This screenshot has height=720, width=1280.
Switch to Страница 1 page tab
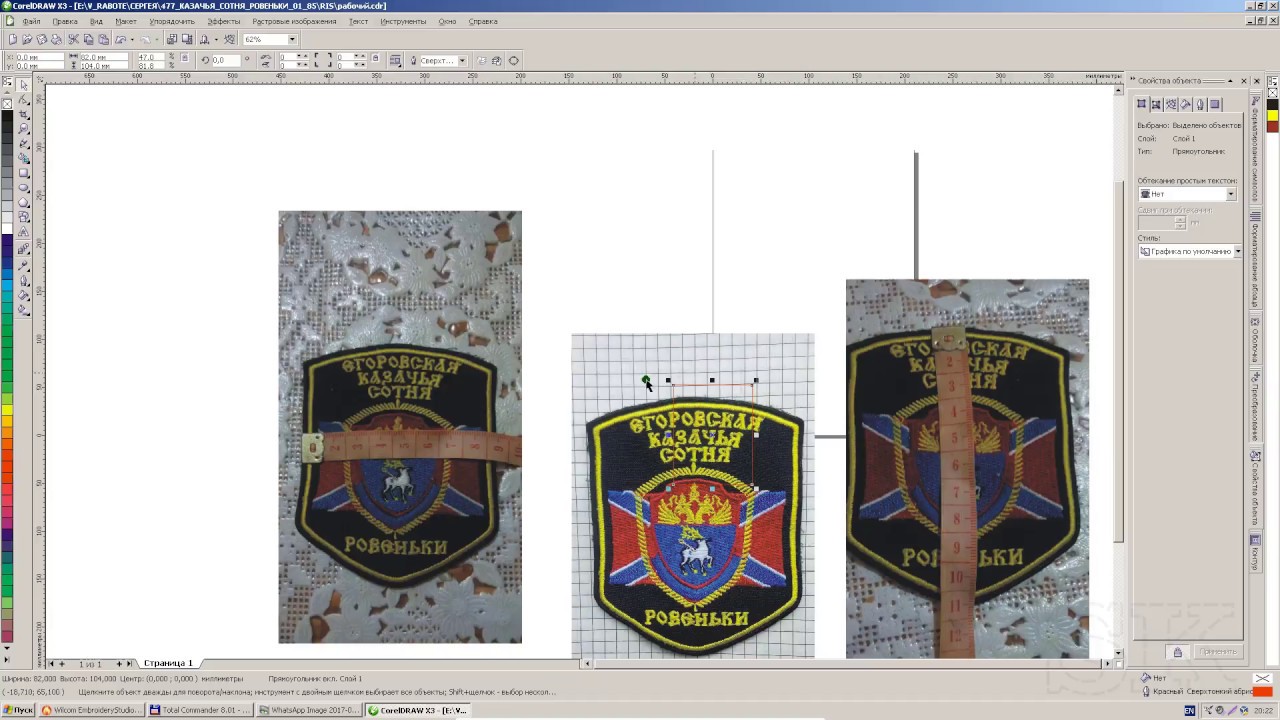pos(168,663)
